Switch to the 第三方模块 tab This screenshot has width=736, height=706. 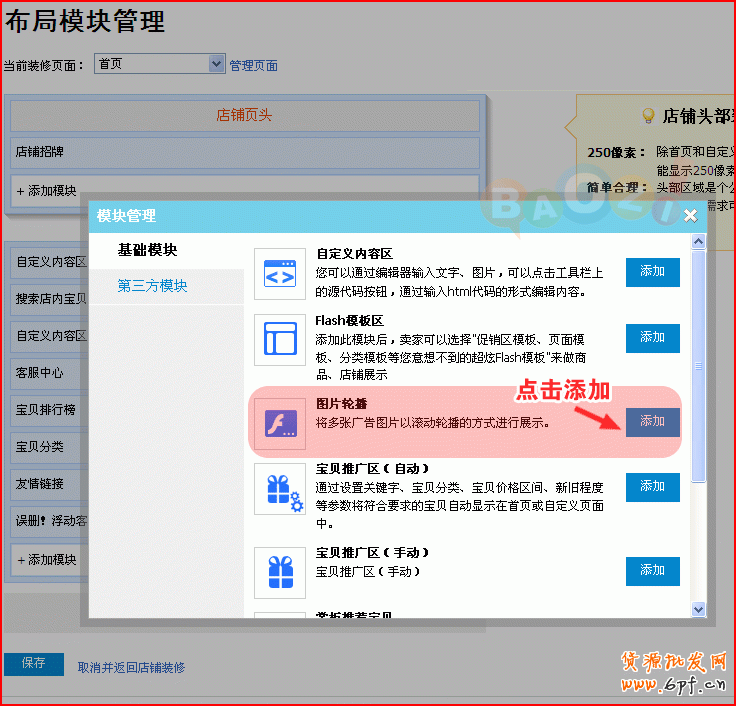152,286
